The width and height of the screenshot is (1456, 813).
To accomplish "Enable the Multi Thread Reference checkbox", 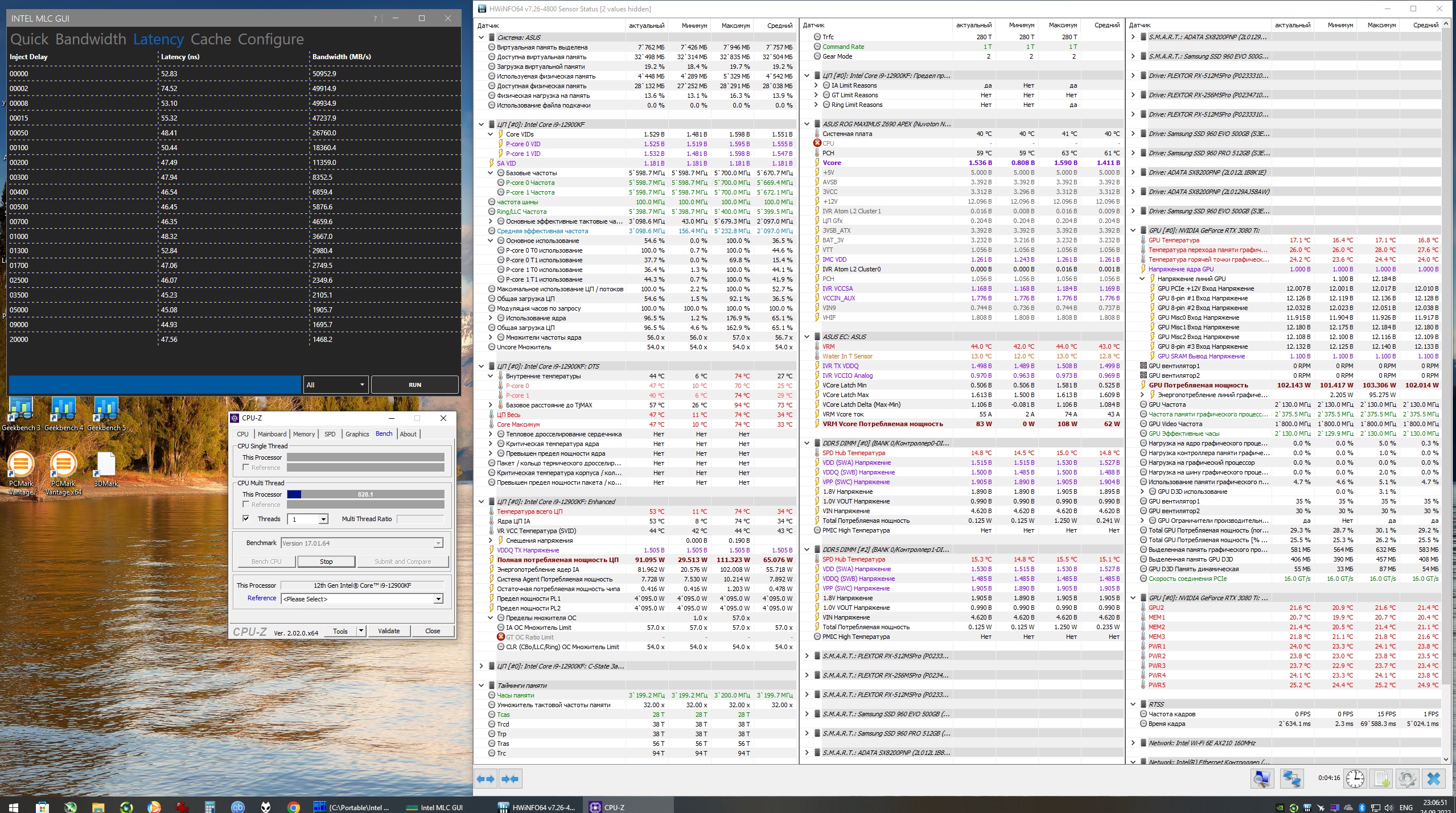I will coord(246,505).
